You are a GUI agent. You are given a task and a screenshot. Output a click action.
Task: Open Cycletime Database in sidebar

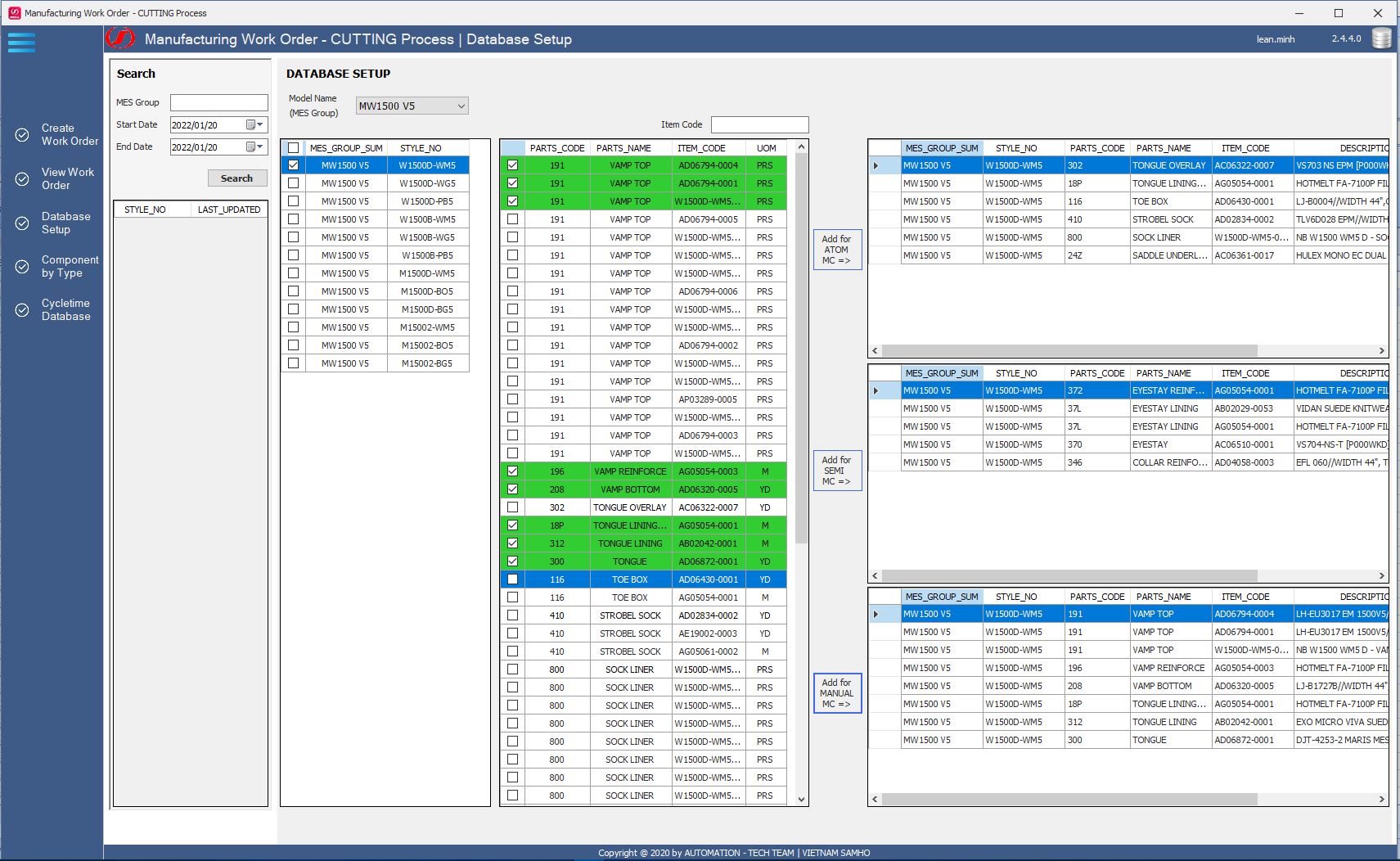[65, 310]
